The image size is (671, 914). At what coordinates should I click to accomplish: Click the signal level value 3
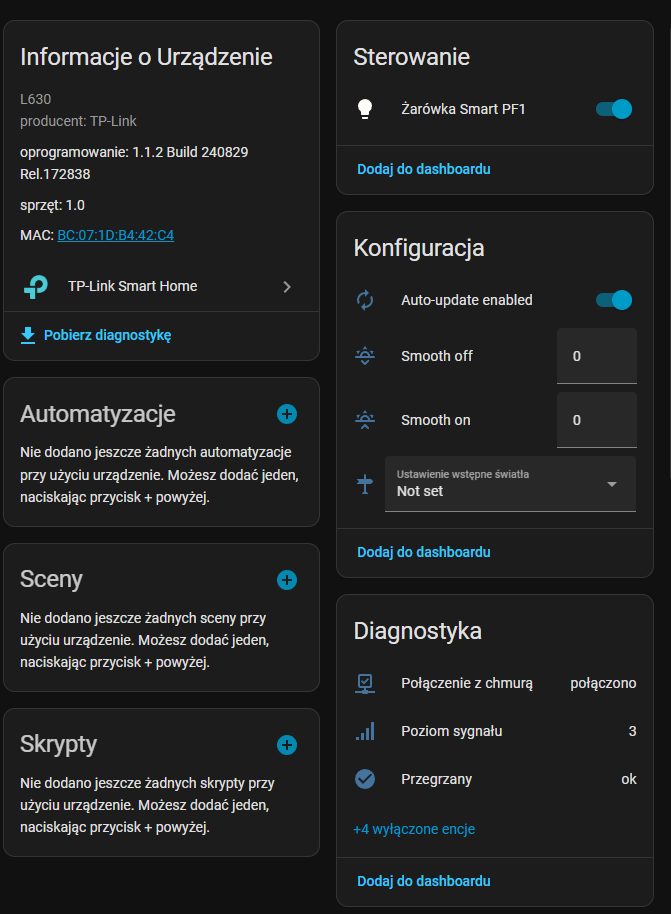click(x=633, y=731)
